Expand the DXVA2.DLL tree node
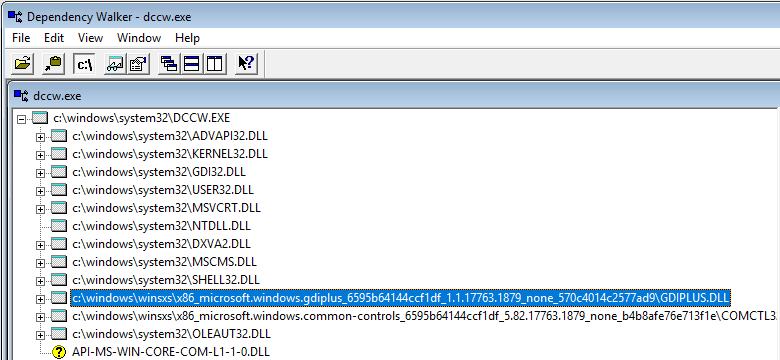This screenshot has width=780, height=360. (40, 245)
